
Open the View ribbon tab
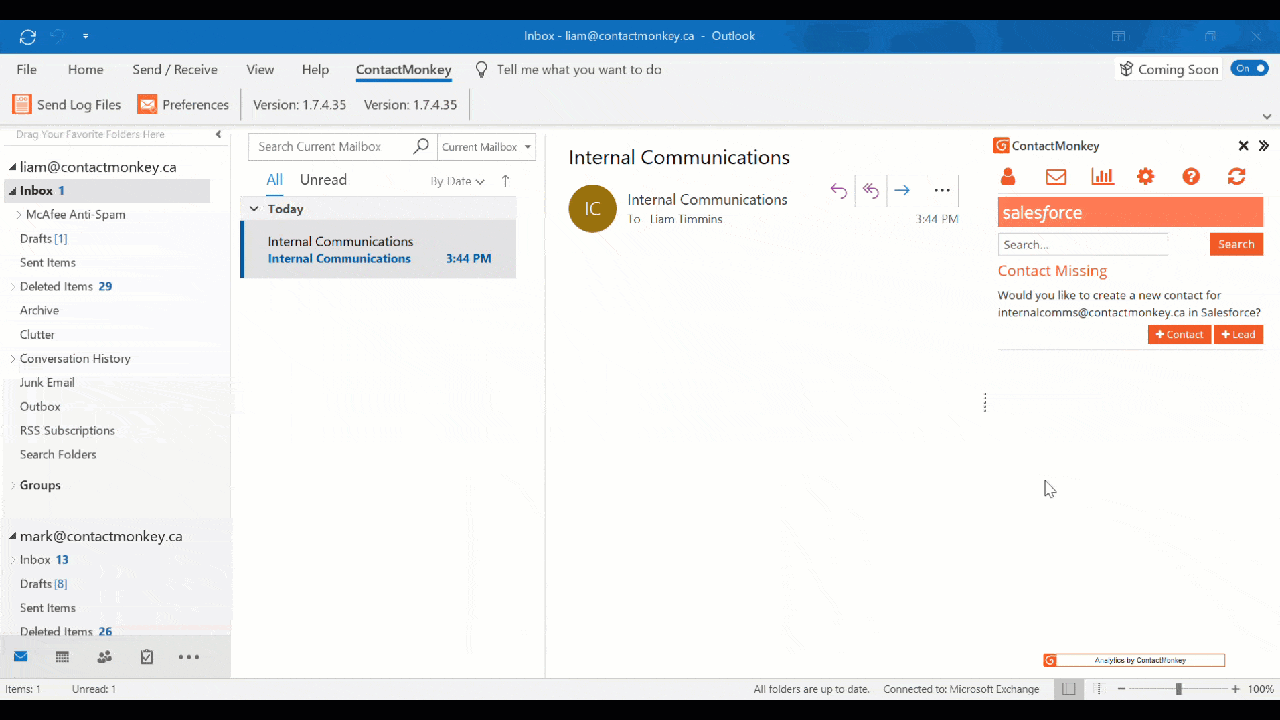point(260,70)
